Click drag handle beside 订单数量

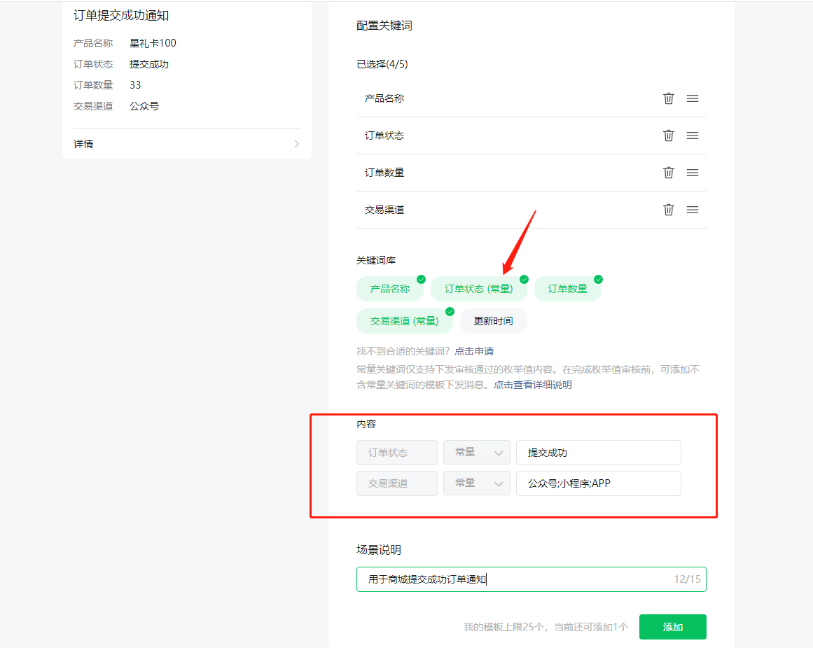(692, 172)
